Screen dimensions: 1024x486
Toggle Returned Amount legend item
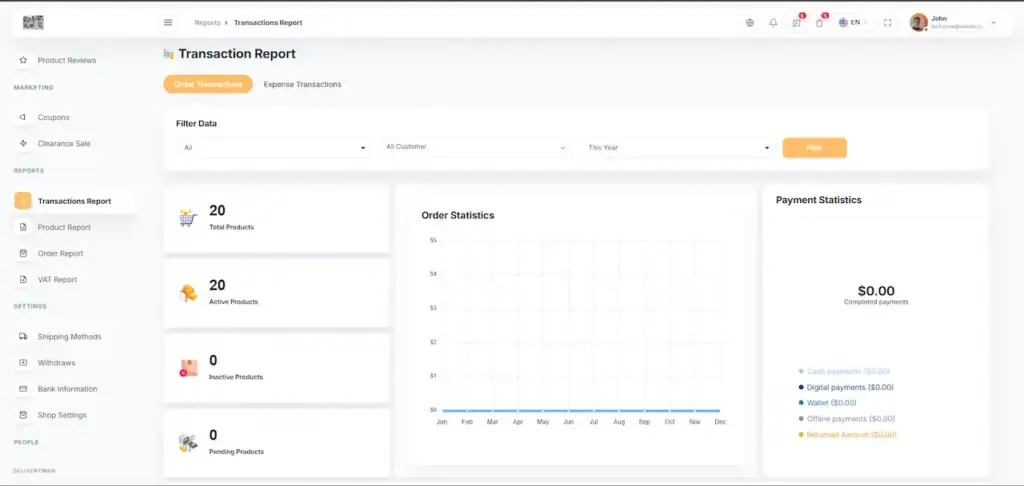(847, 434)
